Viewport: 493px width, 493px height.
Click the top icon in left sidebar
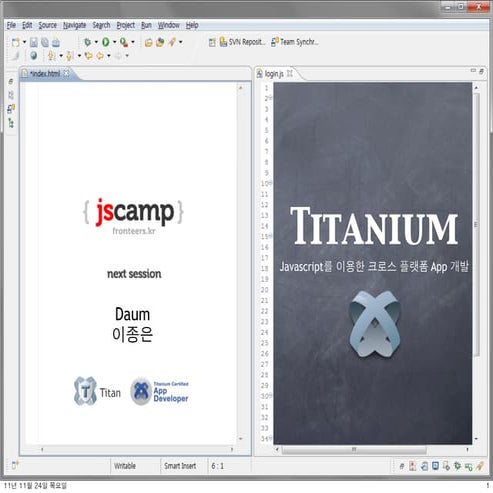tap(11, 82)
